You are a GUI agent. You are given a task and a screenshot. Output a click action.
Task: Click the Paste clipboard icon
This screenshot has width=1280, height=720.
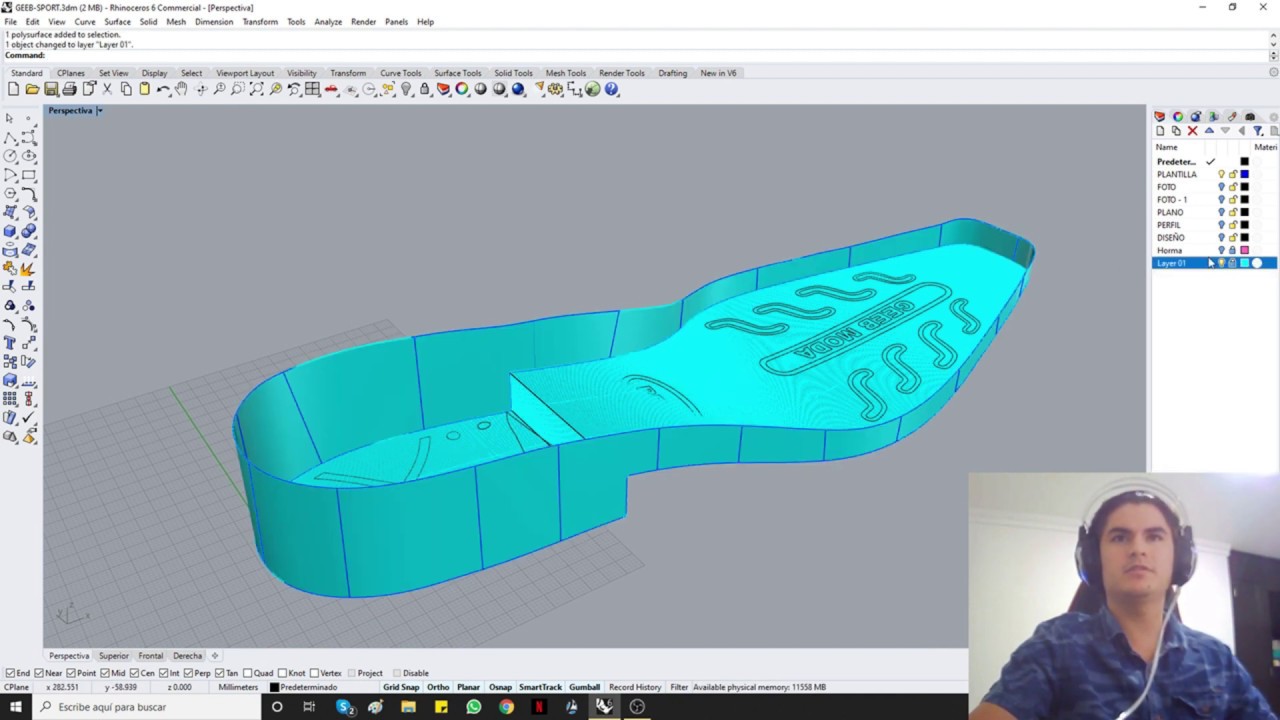point(144,89)
